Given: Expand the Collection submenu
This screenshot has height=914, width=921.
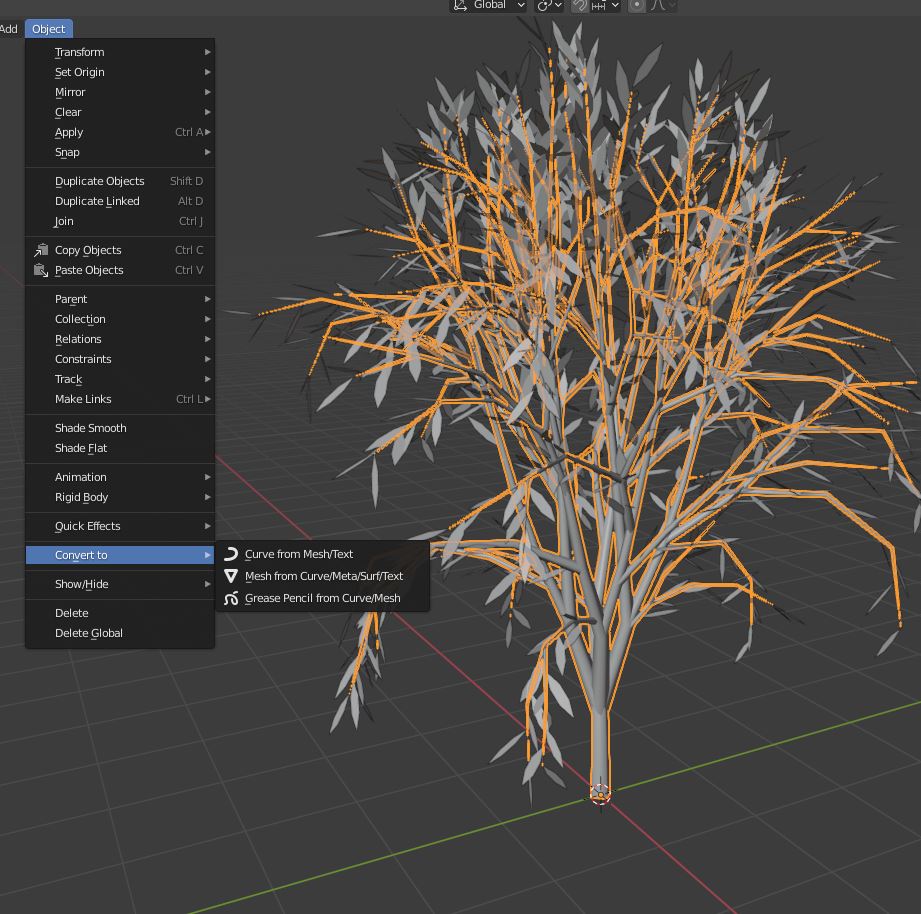Looking at the screenshot, I should (x=120, y=319).
